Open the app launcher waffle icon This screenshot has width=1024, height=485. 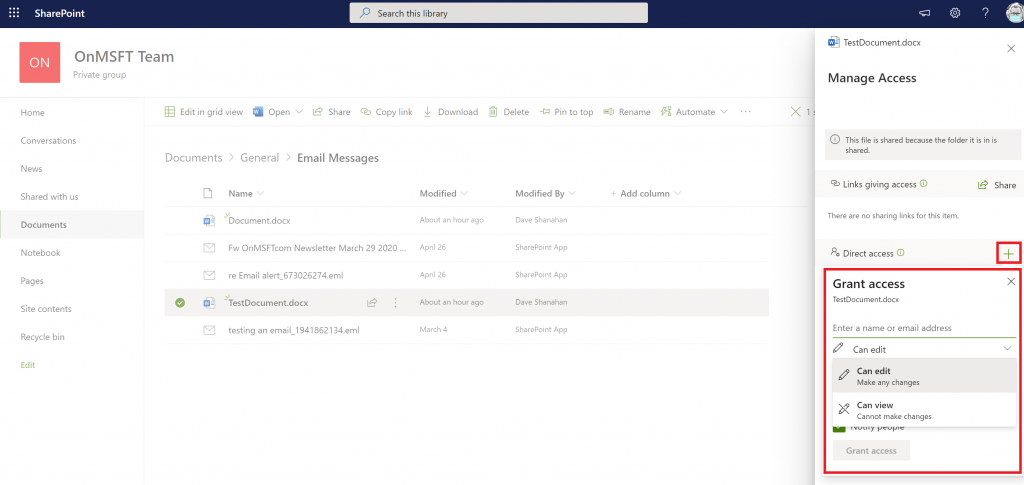14,13
